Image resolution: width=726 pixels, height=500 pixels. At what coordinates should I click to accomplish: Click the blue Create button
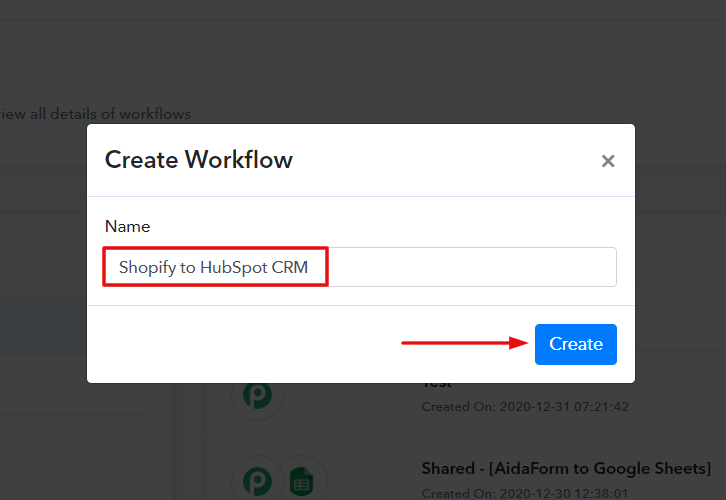click(x=576, y=344)
